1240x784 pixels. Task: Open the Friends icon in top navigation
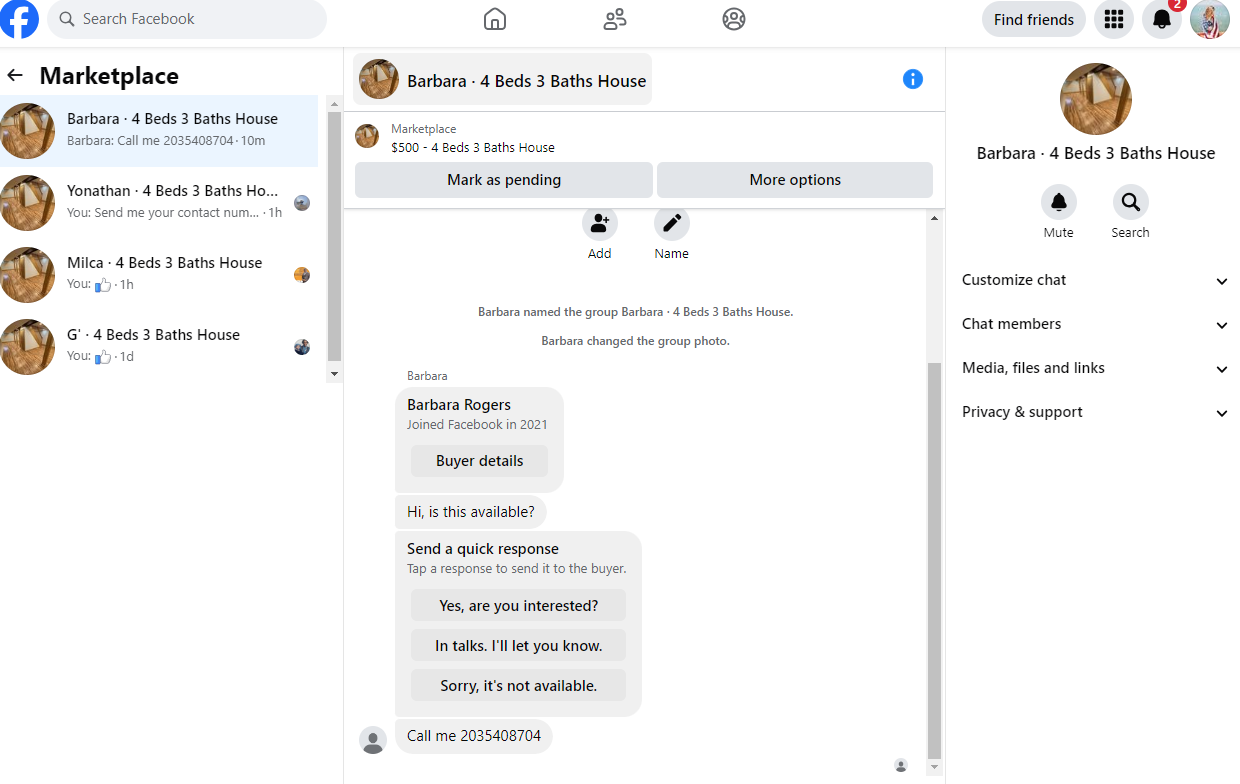[615, 19]
